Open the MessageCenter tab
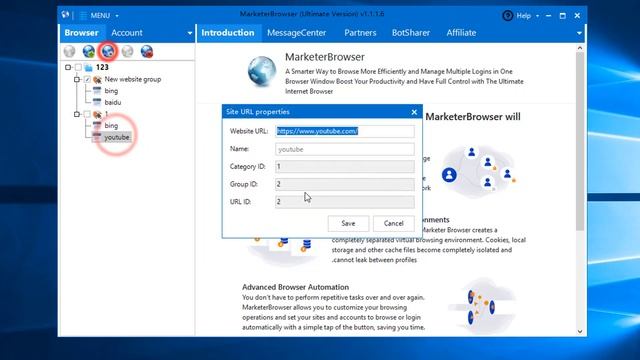This screenshot has width=640, height=360. [297, 33]
